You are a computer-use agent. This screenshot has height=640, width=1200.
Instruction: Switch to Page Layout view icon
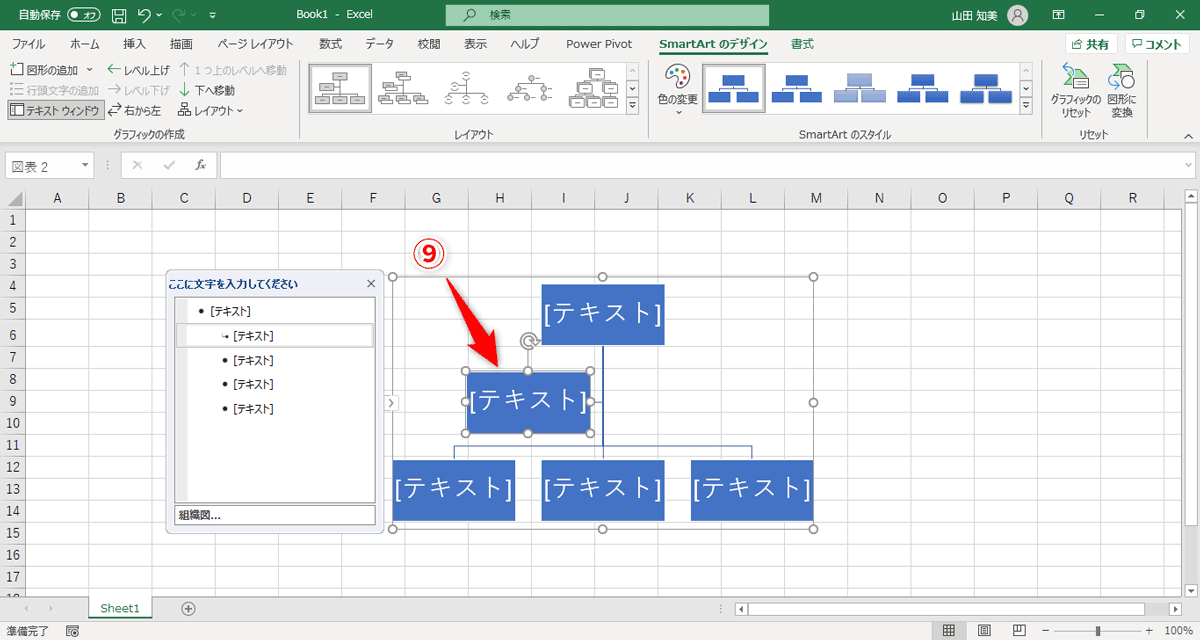pos(984,631)
